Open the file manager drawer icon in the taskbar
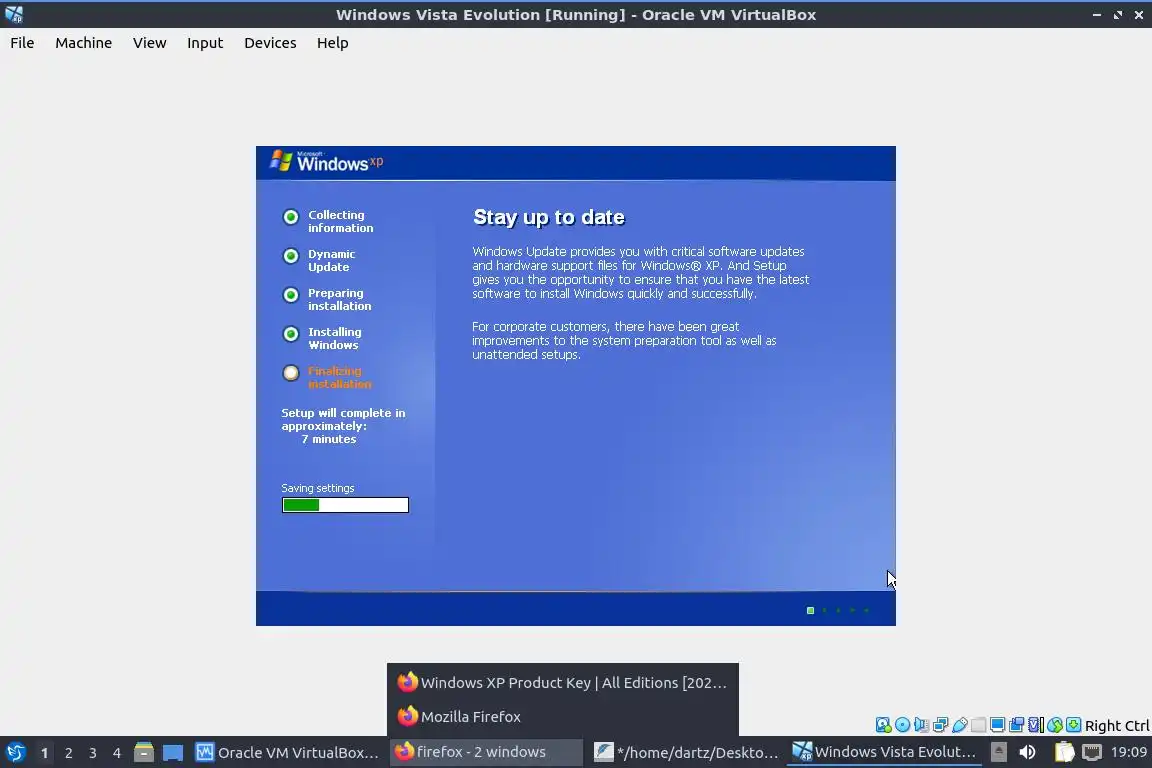The height and width of the screenshot is (768, 1152). (x=143, y=753)
